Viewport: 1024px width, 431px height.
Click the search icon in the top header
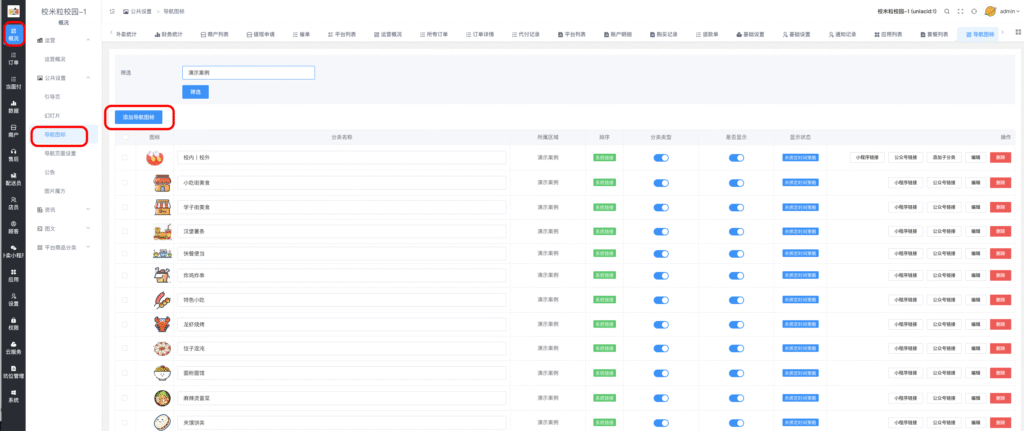(x=945, y=11)
